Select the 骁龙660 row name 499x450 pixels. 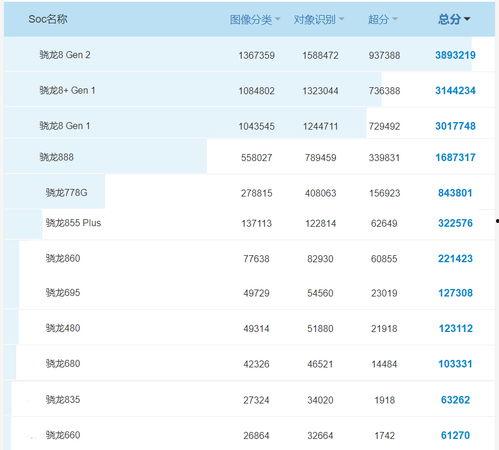(x=63, y=435)
